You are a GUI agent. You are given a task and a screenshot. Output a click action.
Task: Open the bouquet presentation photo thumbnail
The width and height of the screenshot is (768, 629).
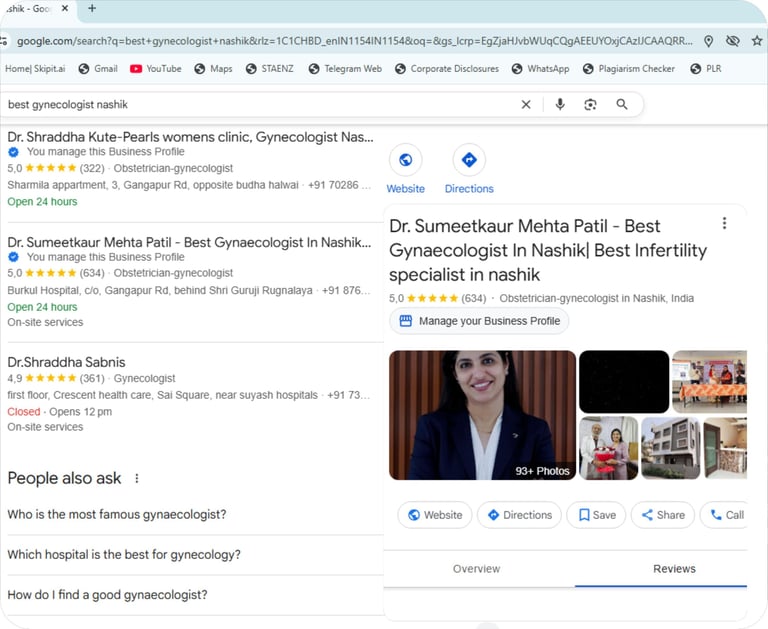point(609,448)
